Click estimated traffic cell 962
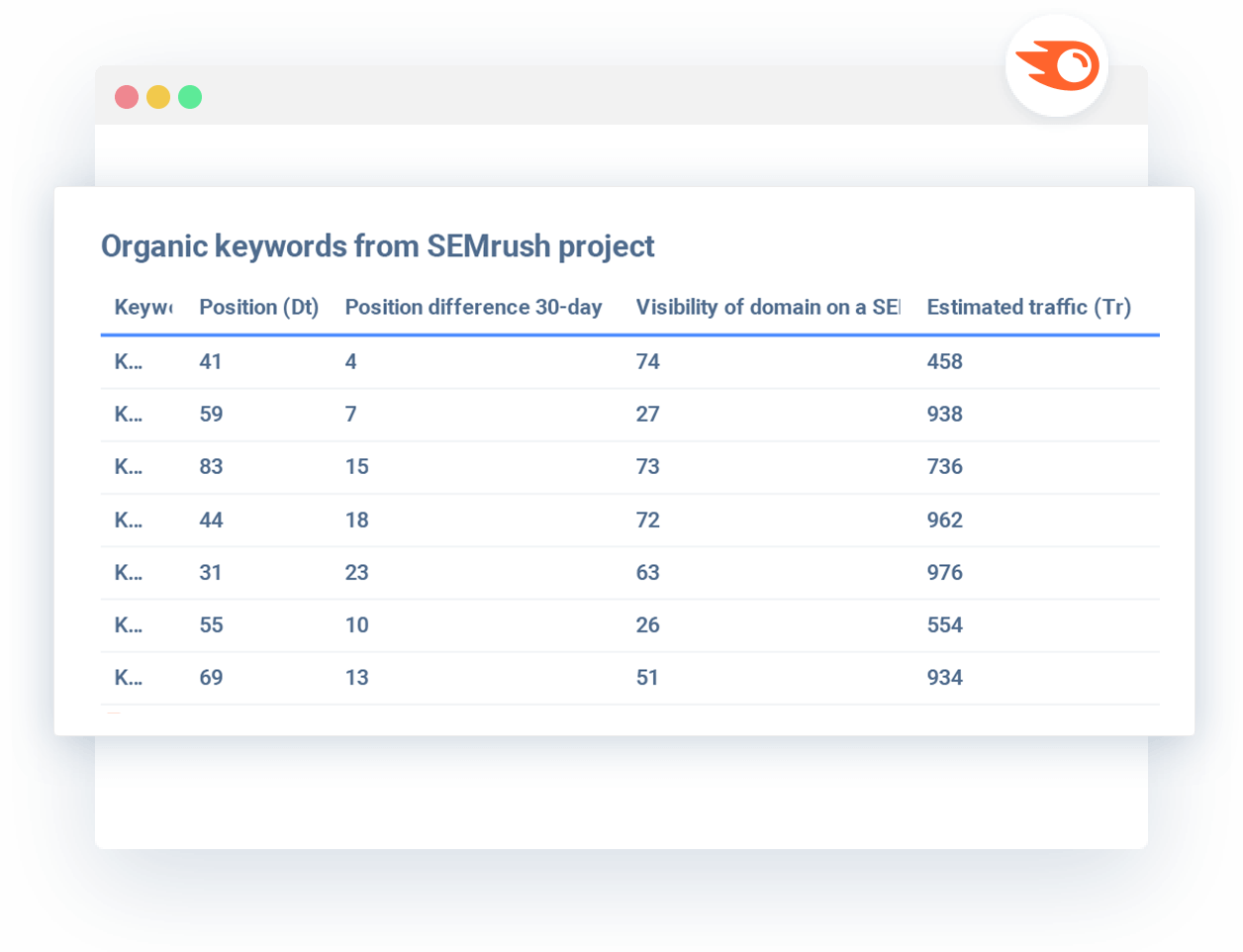 point(944,520)
